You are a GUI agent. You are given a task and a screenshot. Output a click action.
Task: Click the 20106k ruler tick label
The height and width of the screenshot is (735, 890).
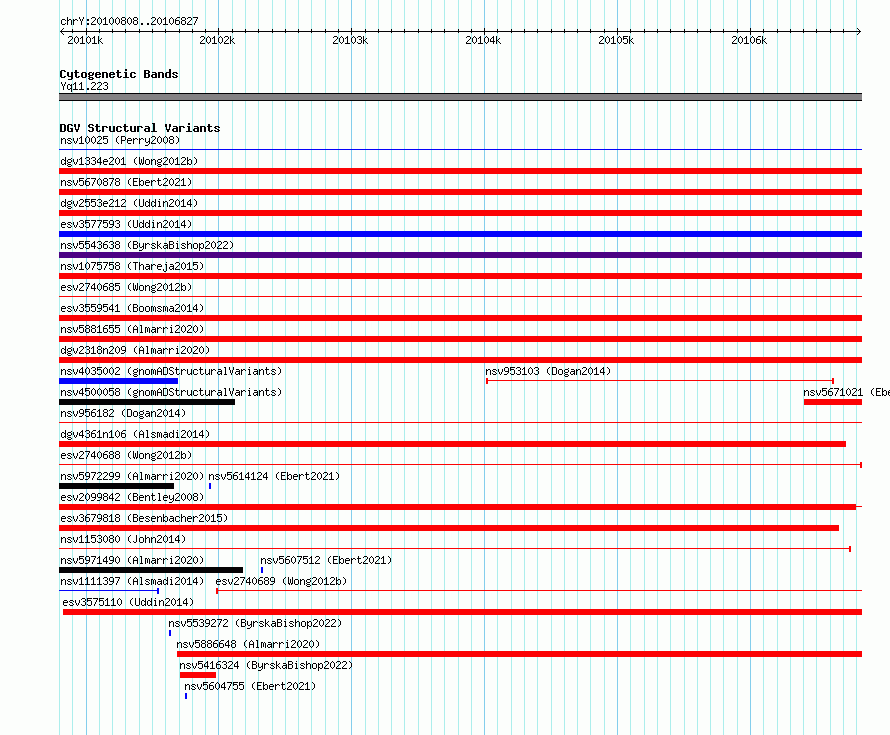(749, 40)
